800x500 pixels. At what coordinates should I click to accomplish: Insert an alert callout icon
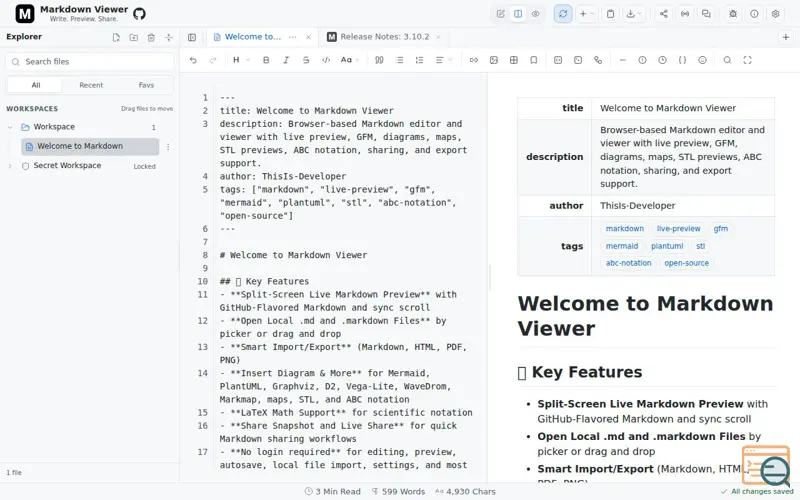pyautogui.click(x=642, y=60)
